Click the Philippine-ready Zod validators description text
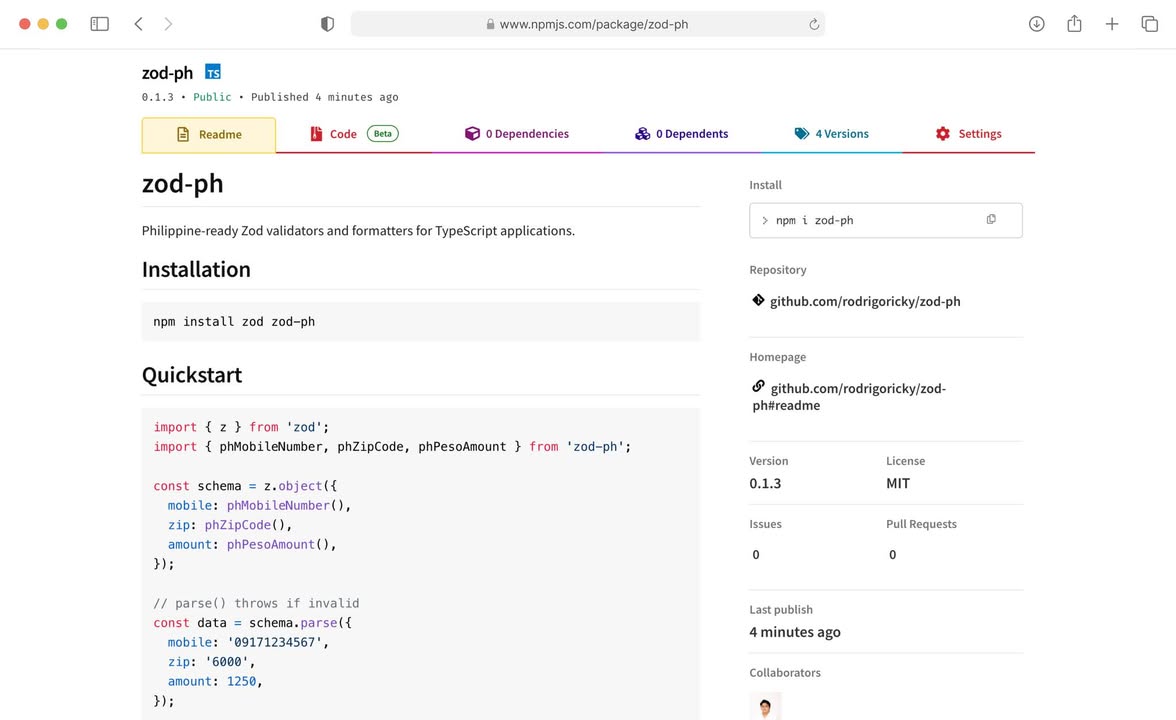Screen dimensions: 1176x720 point(358,230)
